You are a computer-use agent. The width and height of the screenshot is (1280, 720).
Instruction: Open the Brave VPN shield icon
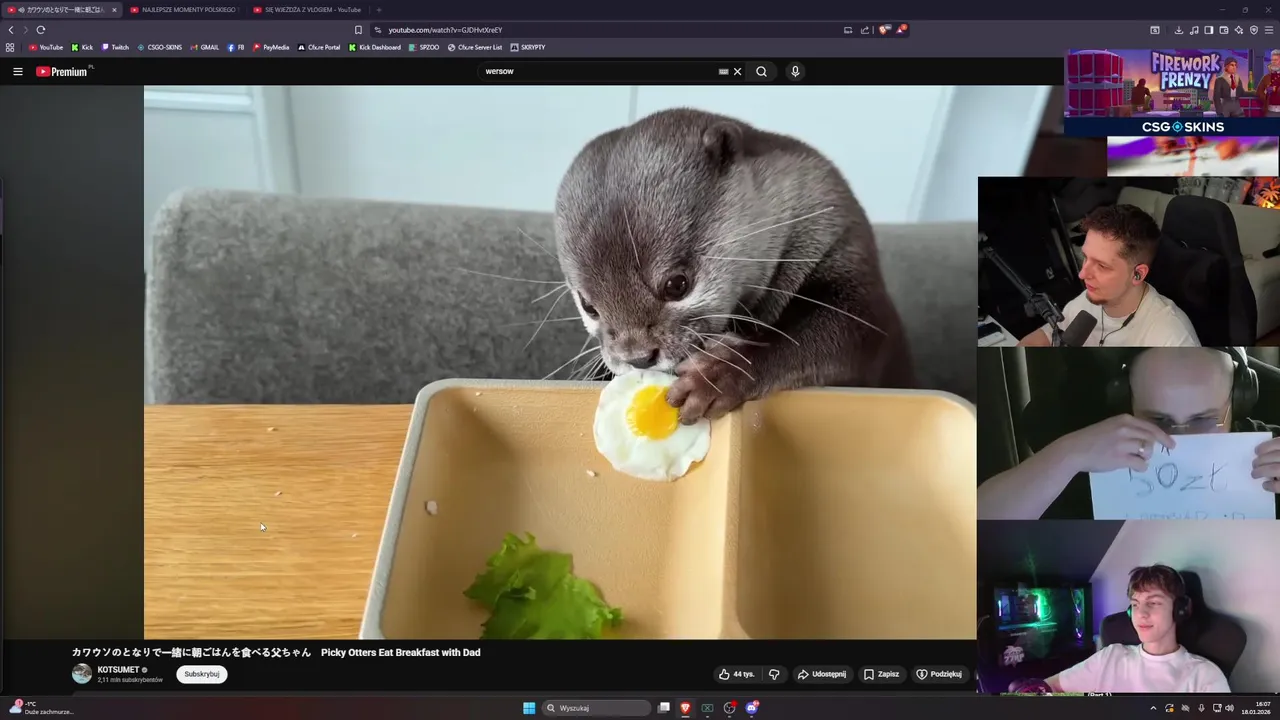1254,30
